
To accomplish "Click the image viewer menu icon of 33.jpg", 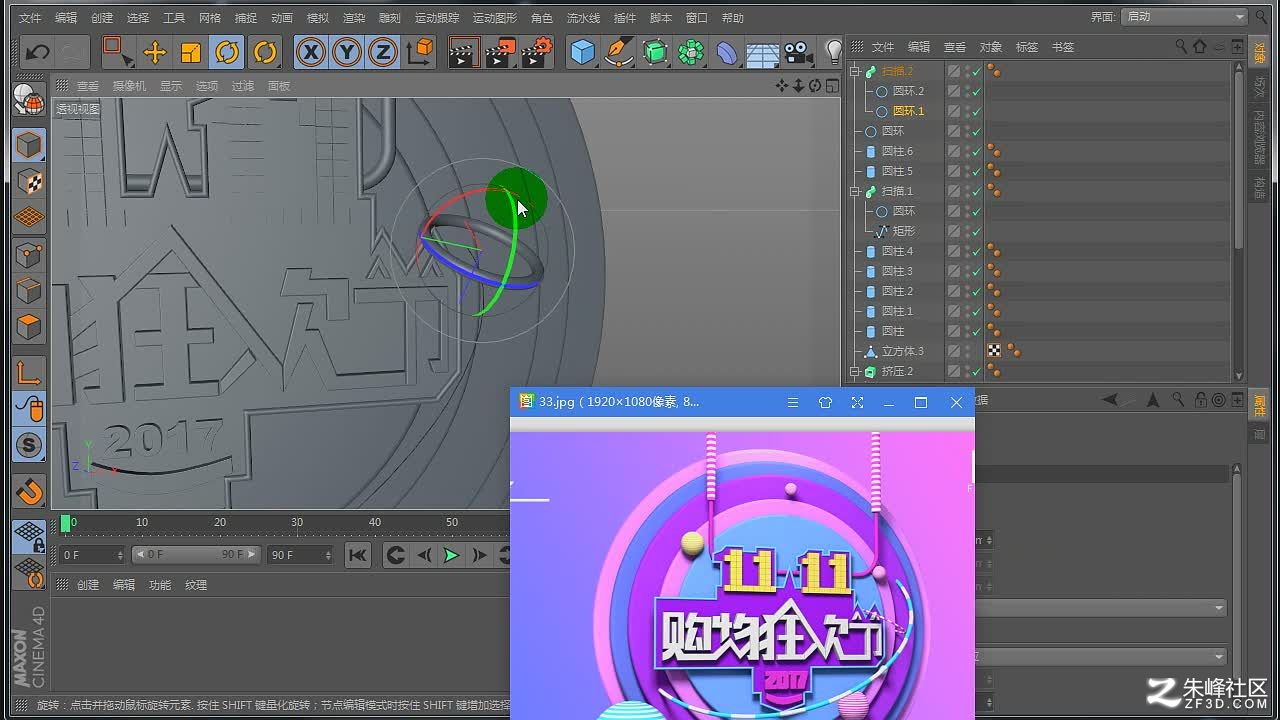I will tap(793, 402).
